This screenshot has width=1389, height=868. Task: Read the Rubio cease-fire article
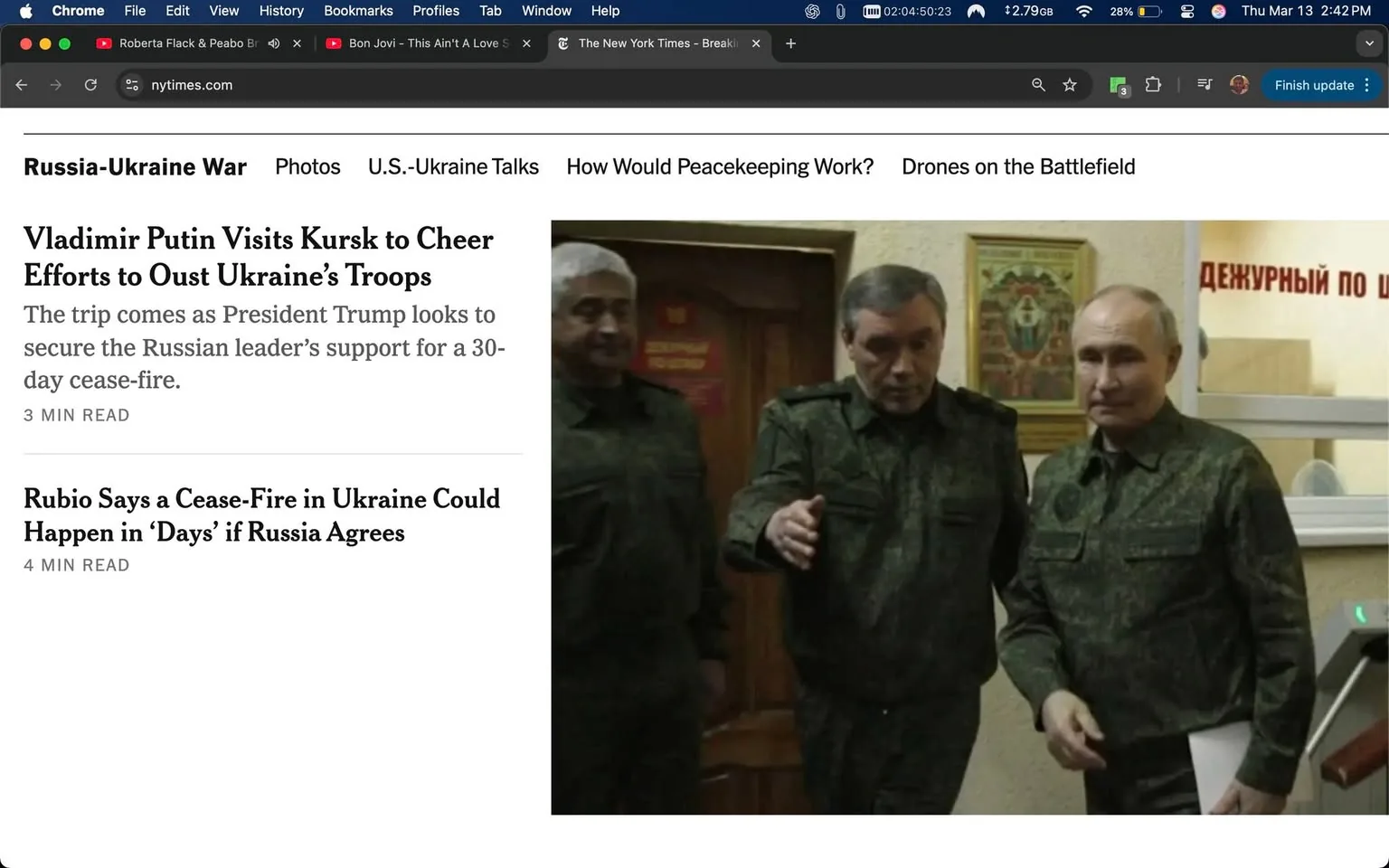point(262,515)
